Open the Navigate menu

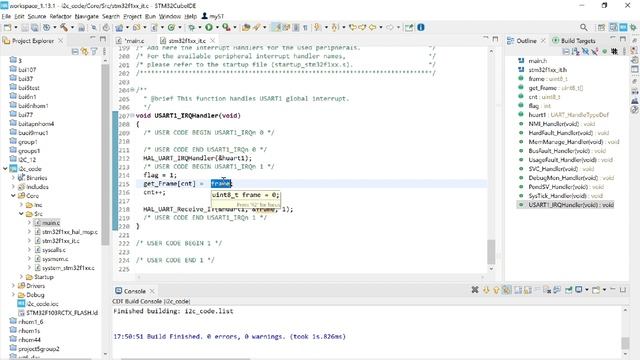87,16
